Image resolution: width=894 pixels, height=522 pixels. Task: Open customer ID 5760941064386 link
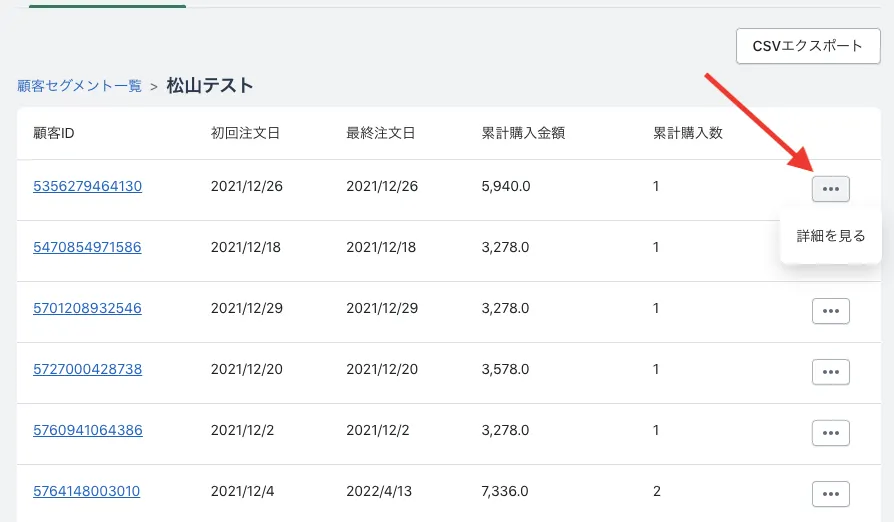click(88, 430)
